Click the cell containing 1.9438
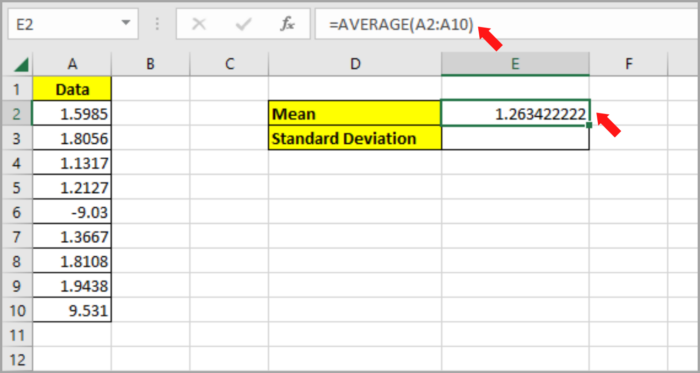Viewport: 700px width, 373px height. pyautogui.click(x=72, y=286)
